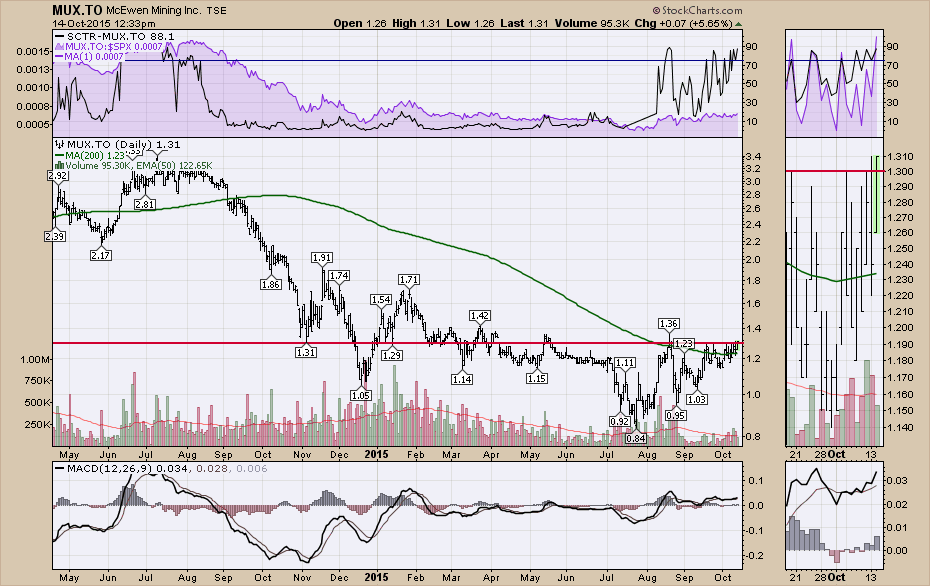Click the 1.74 price peak label

tap(339, 275)
